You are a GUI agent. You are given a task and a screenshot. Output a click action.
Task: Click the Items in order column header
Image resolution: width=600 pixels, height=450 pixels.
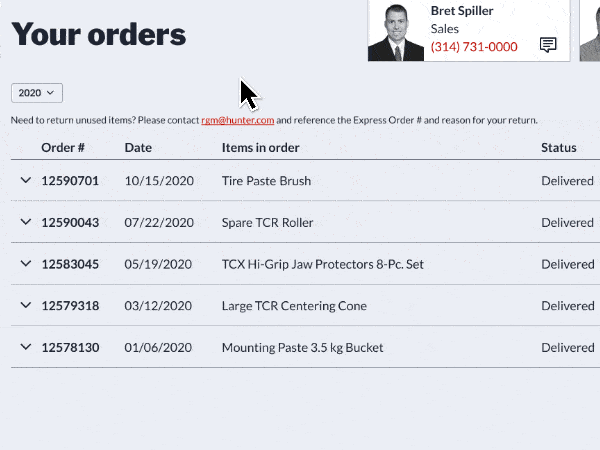(261, 148)
